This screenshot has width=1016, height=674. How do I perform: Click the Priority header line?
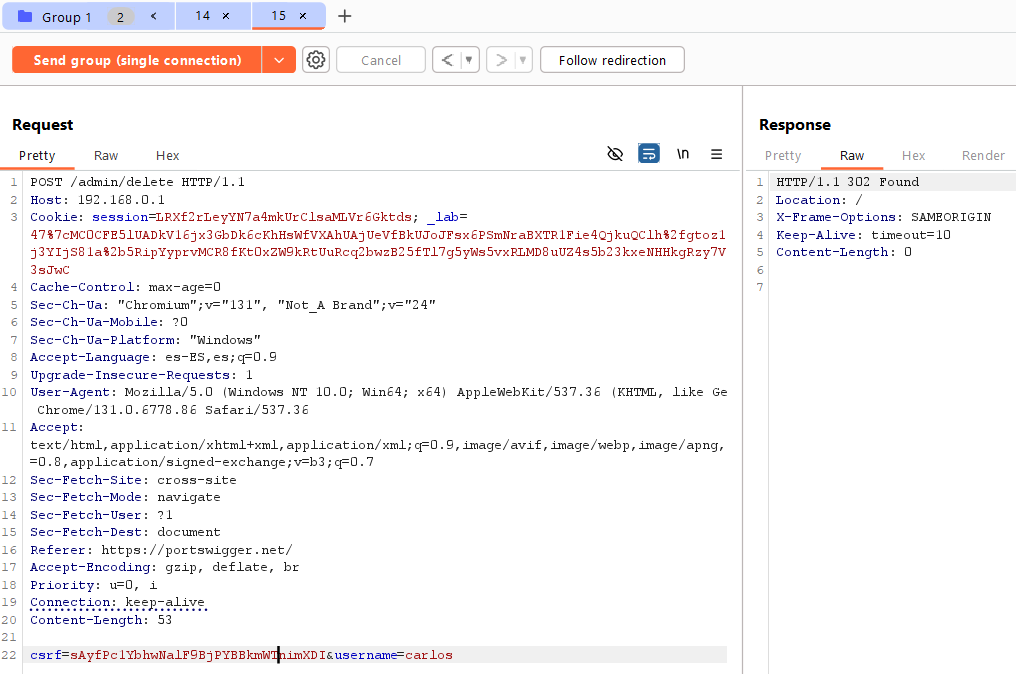point(93,585)
